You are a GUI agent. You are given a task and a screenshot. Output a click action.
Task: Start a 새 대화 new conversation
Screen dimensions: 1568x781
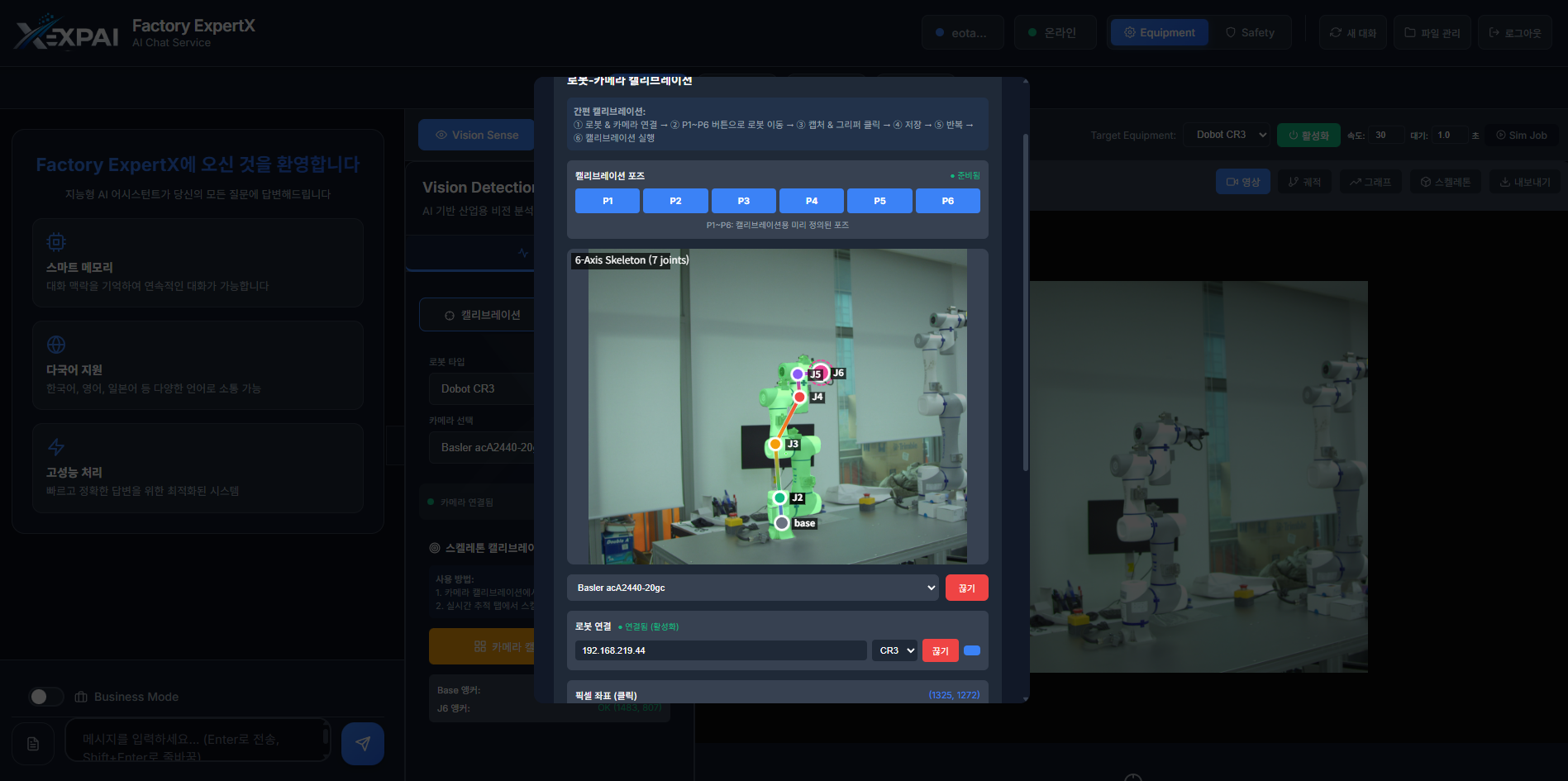[1352, 32]
